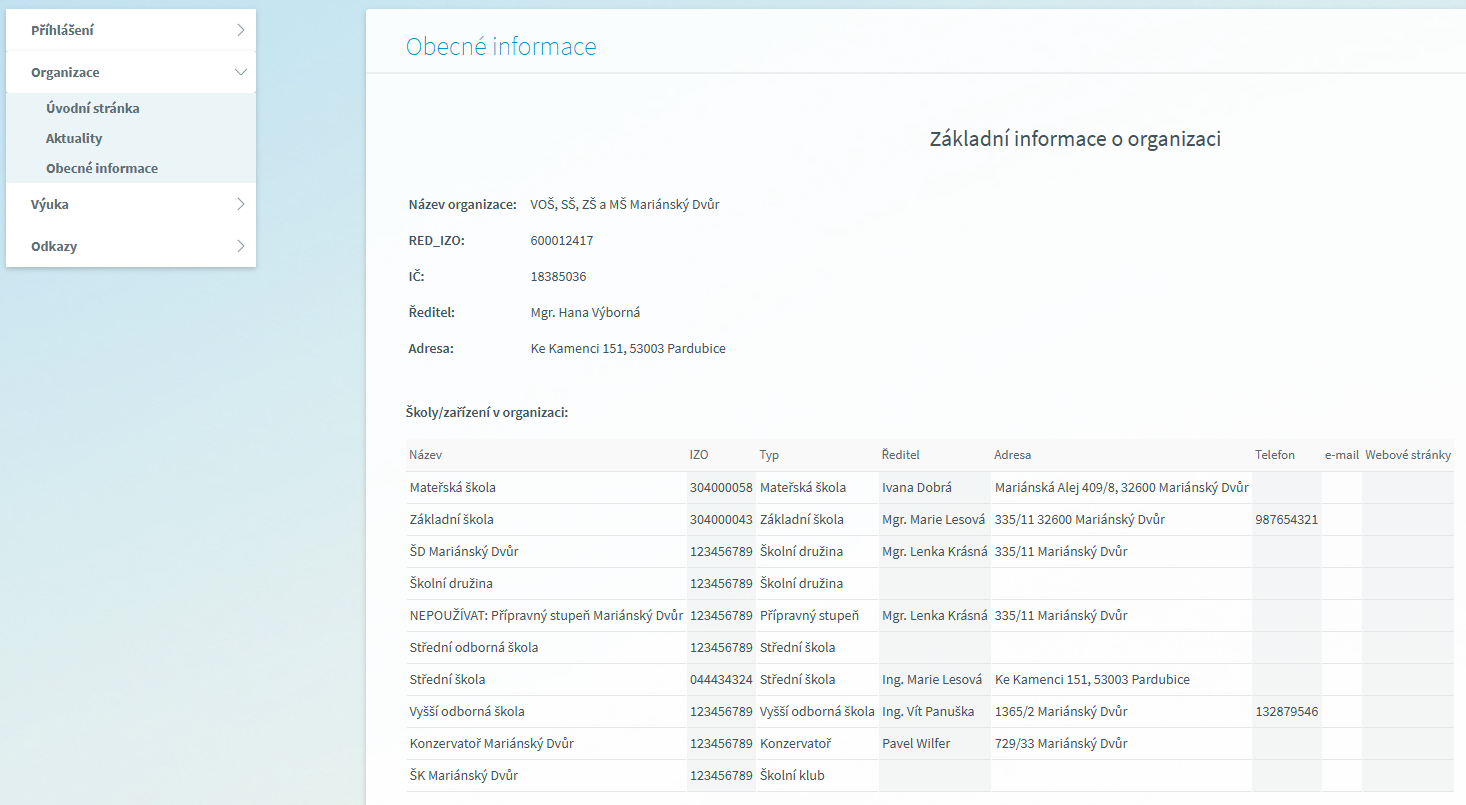
Task: Collapse the Organizace section chevron
Action: point(240,72)
